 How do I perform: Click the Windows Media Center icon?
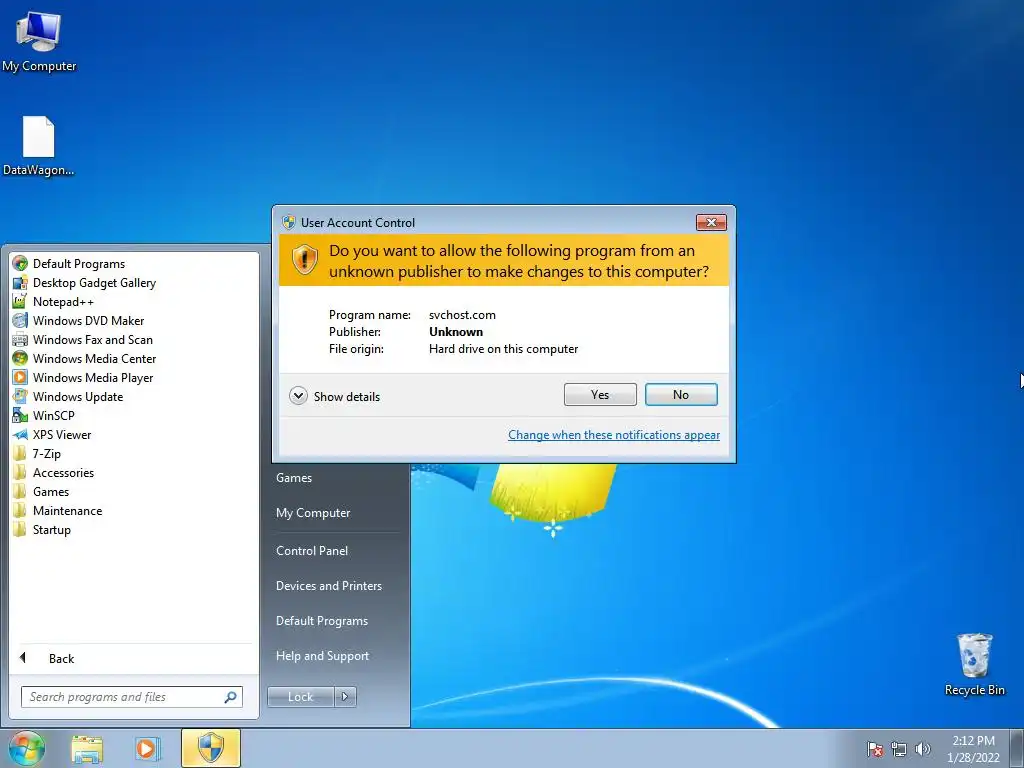pos(20,358)
